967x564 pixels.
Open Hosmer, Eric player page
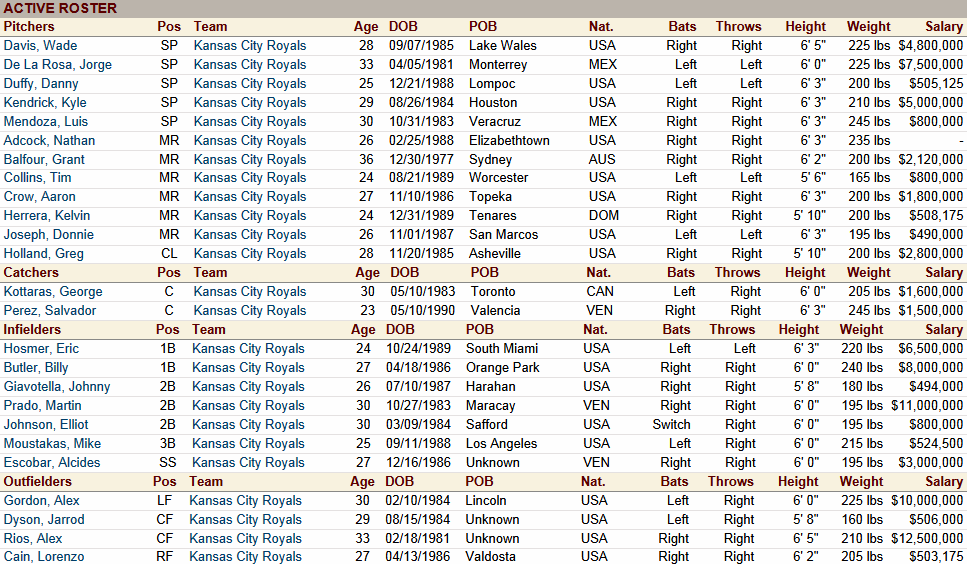click(41, 349)
